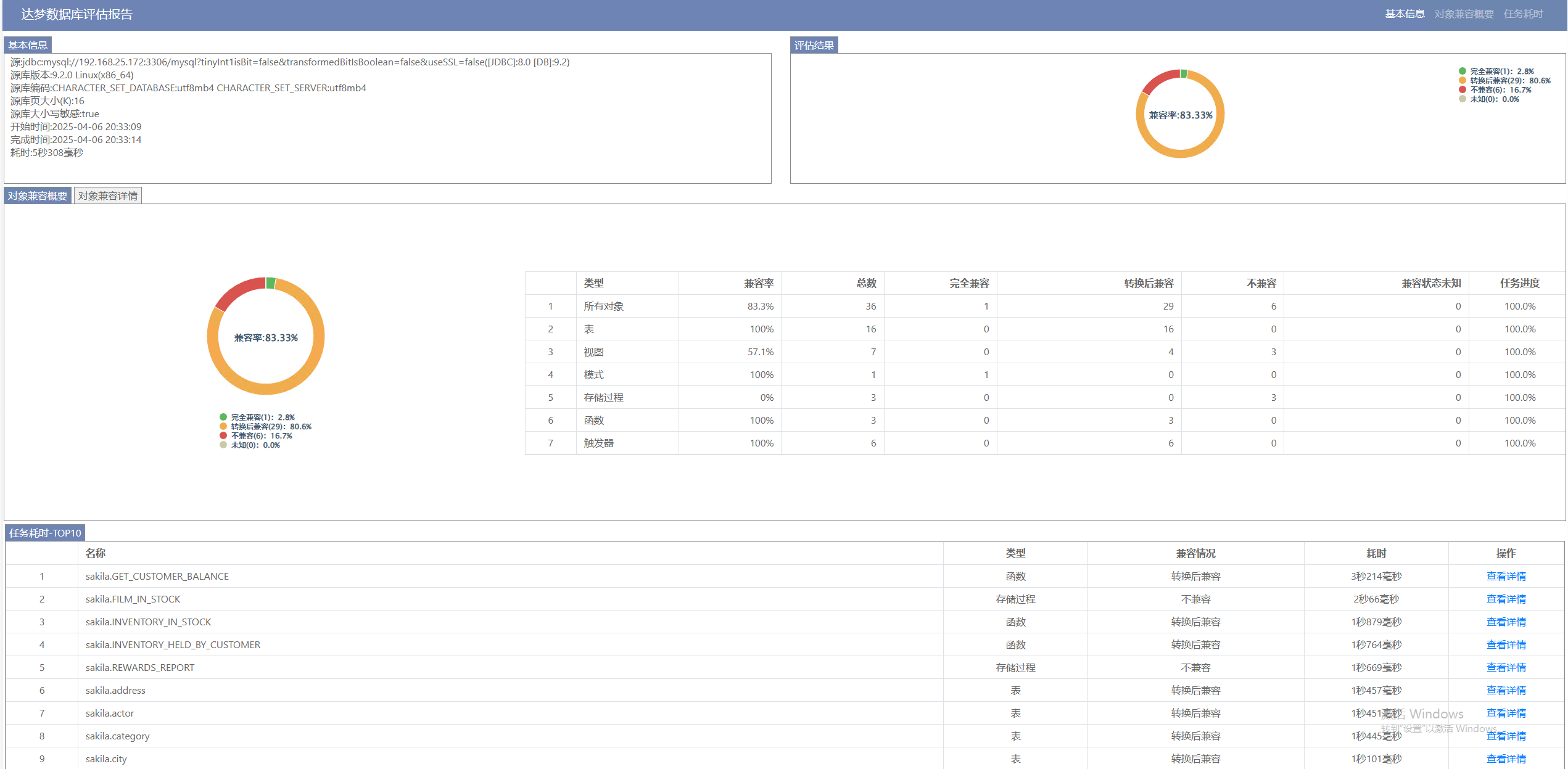This screenshot has height=769, width=1568.
Task: Open 查看详情 for sakila.FILM_IN_STOCK
Action: pyautogui.click(x=1506, y=599)
